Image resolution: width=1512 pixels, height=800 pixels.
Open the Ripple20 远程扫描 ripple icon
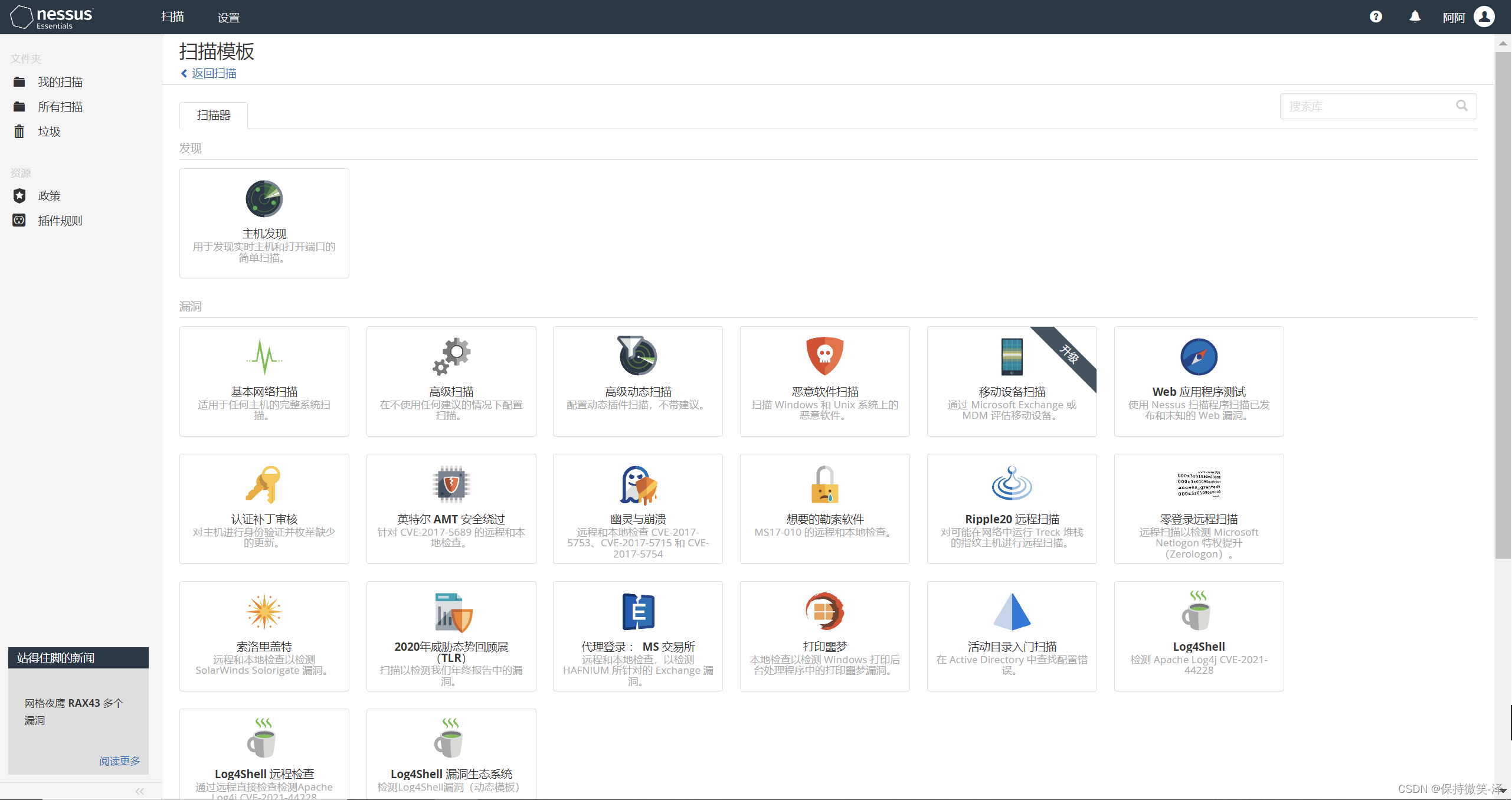pyautogui.click(x=1012, y=484)
